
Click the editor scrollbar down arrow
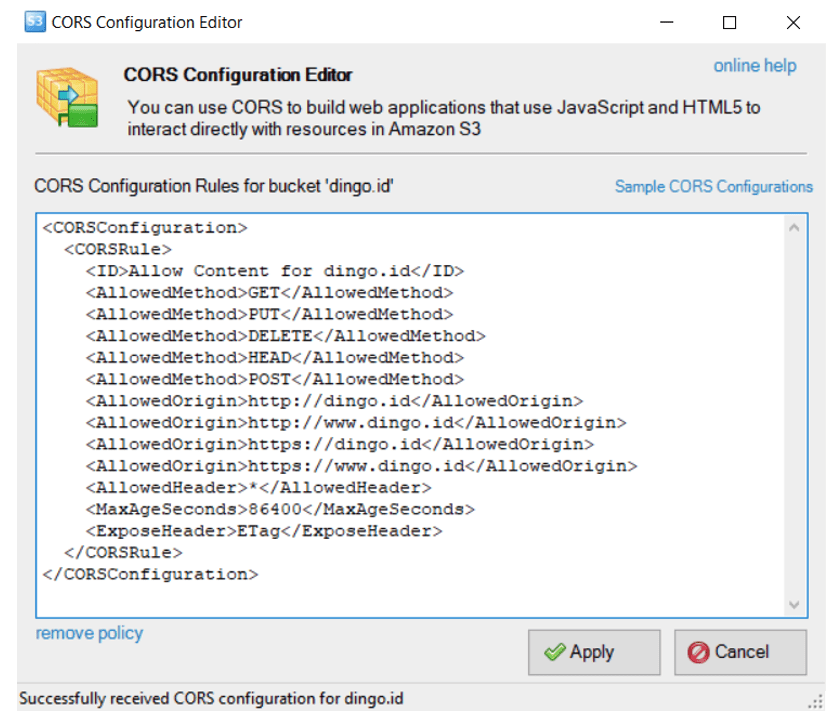[795, 605]
